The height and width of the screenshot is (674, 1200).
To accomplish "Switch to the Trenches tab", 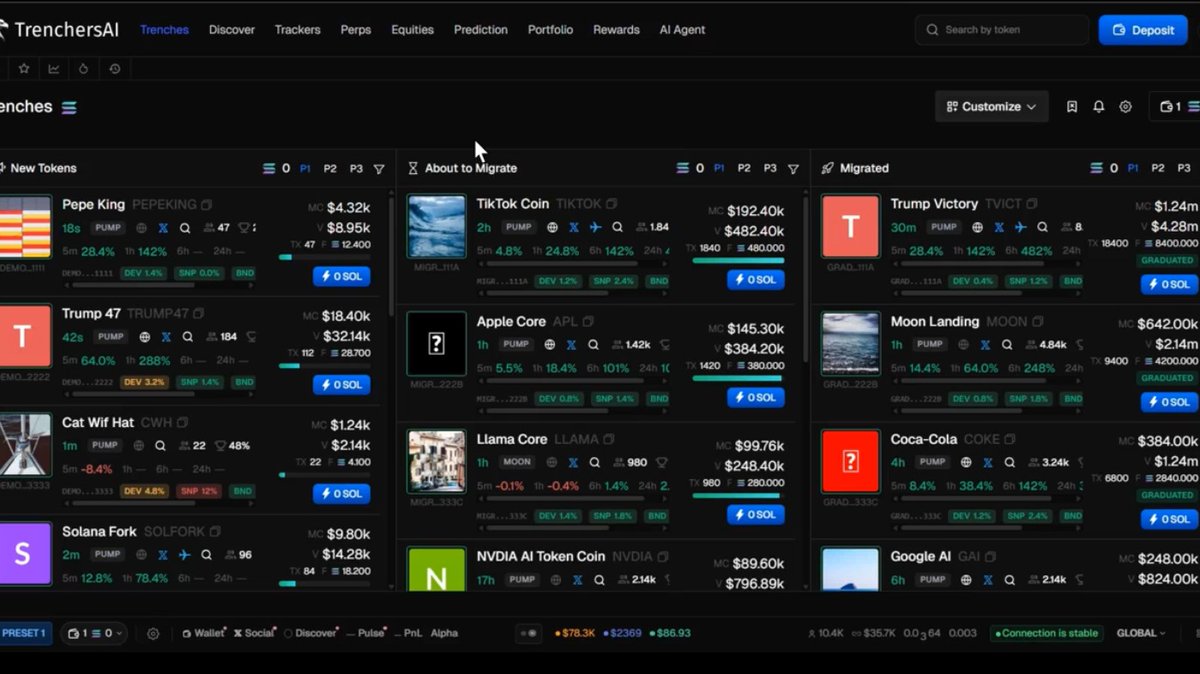I will pos(164,30).
